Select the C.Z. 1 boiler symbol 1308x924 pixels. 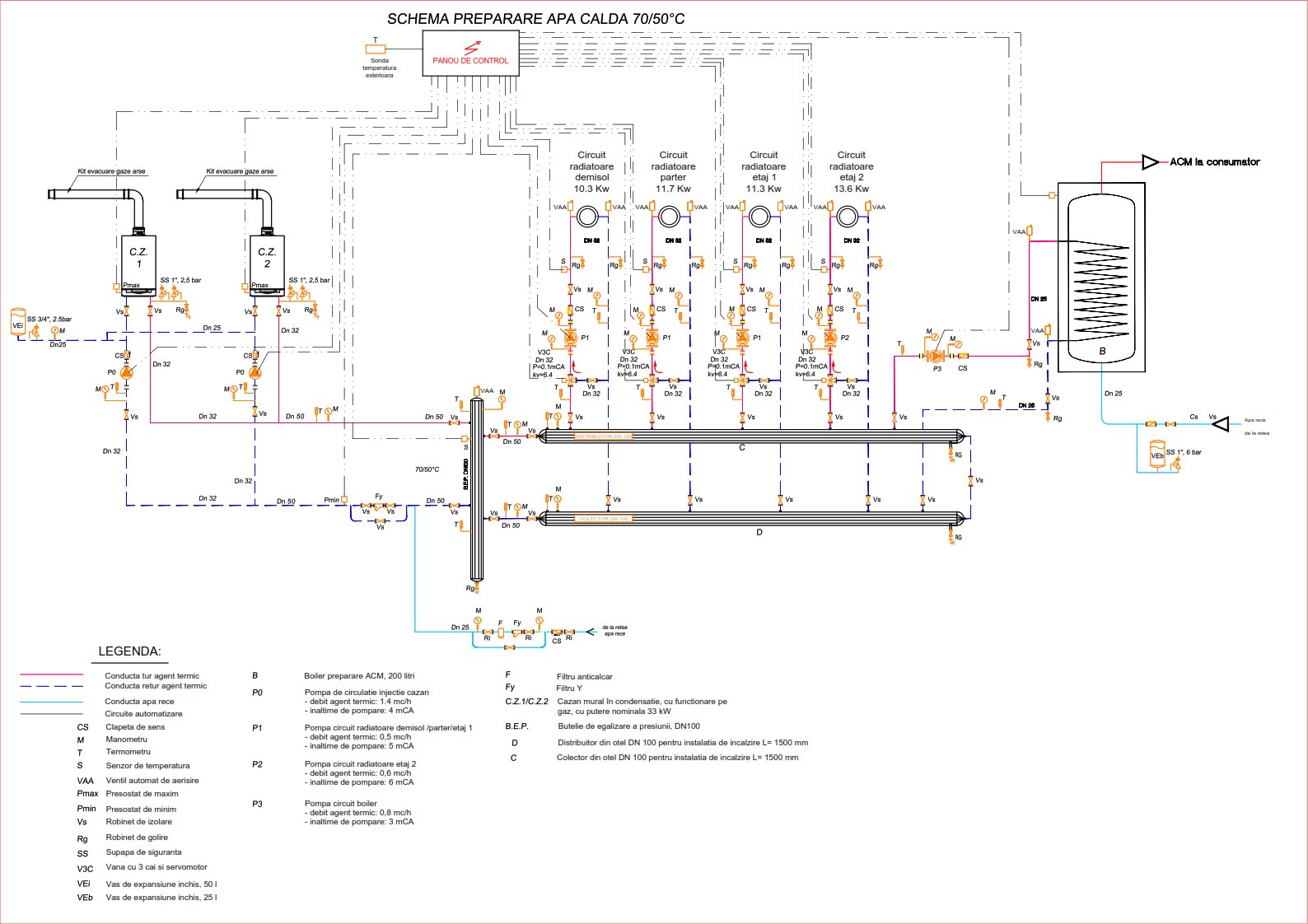(138, 264)
